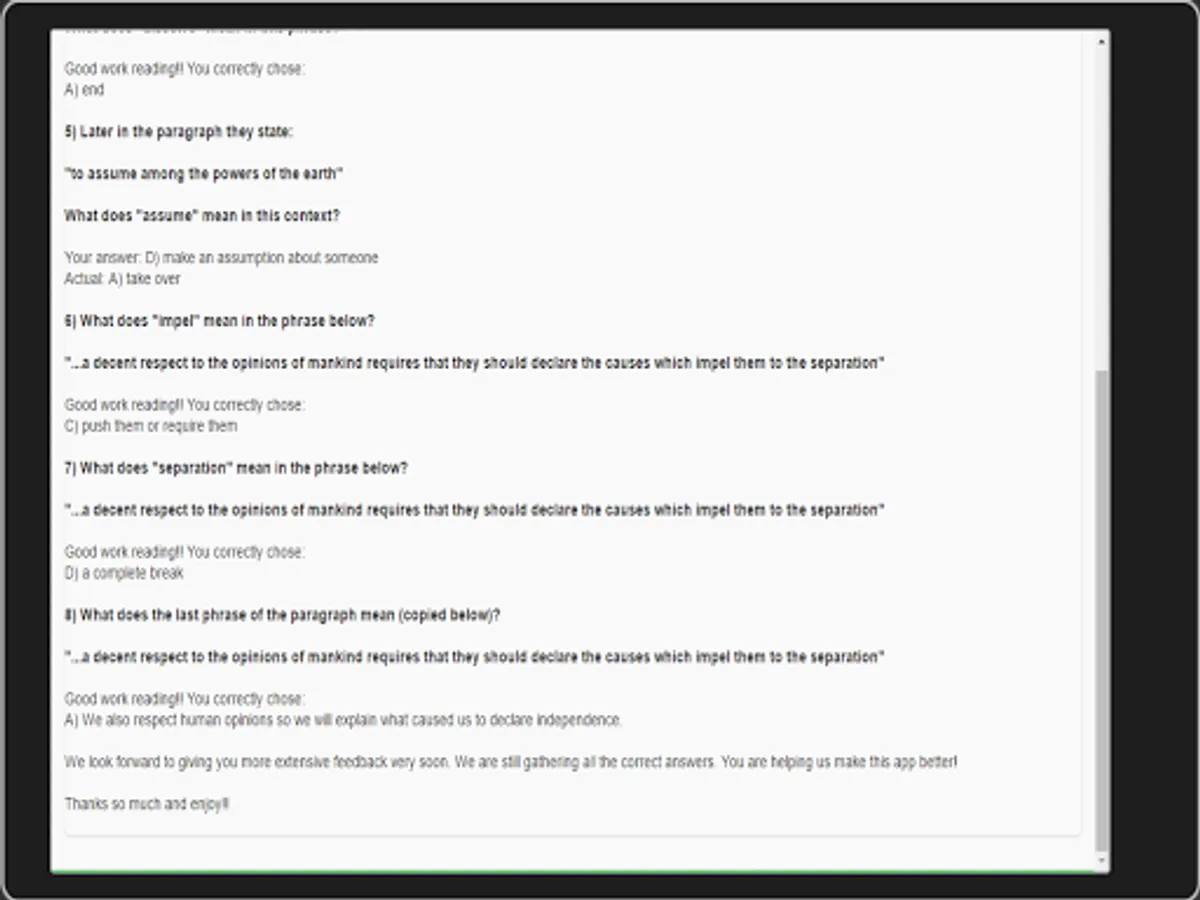Click the quoted phrase under question 6

point(475,363)
